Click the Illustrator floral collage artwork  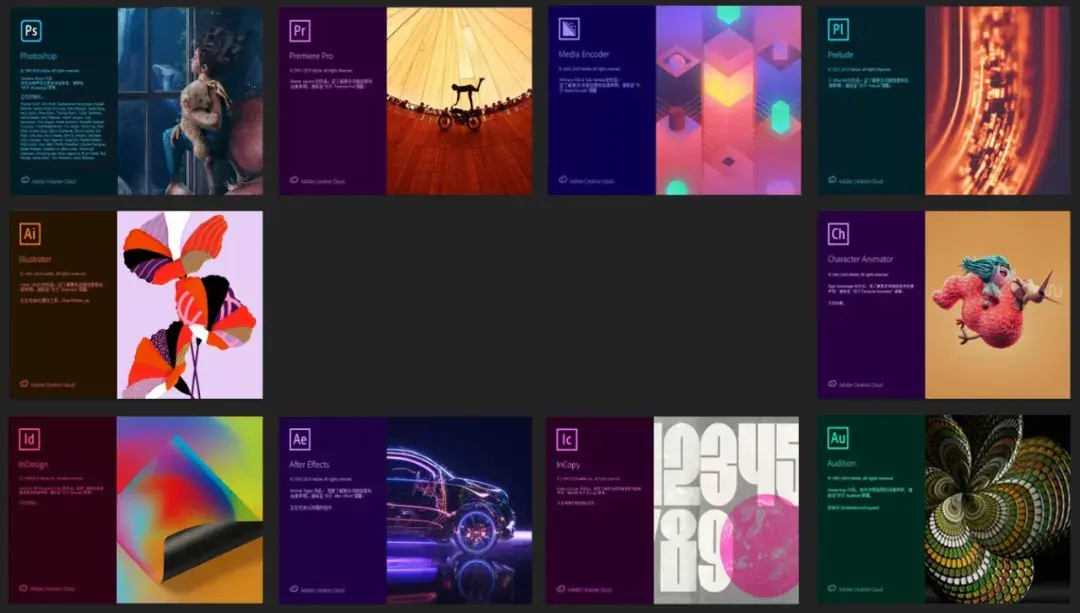tap(190, 305)
